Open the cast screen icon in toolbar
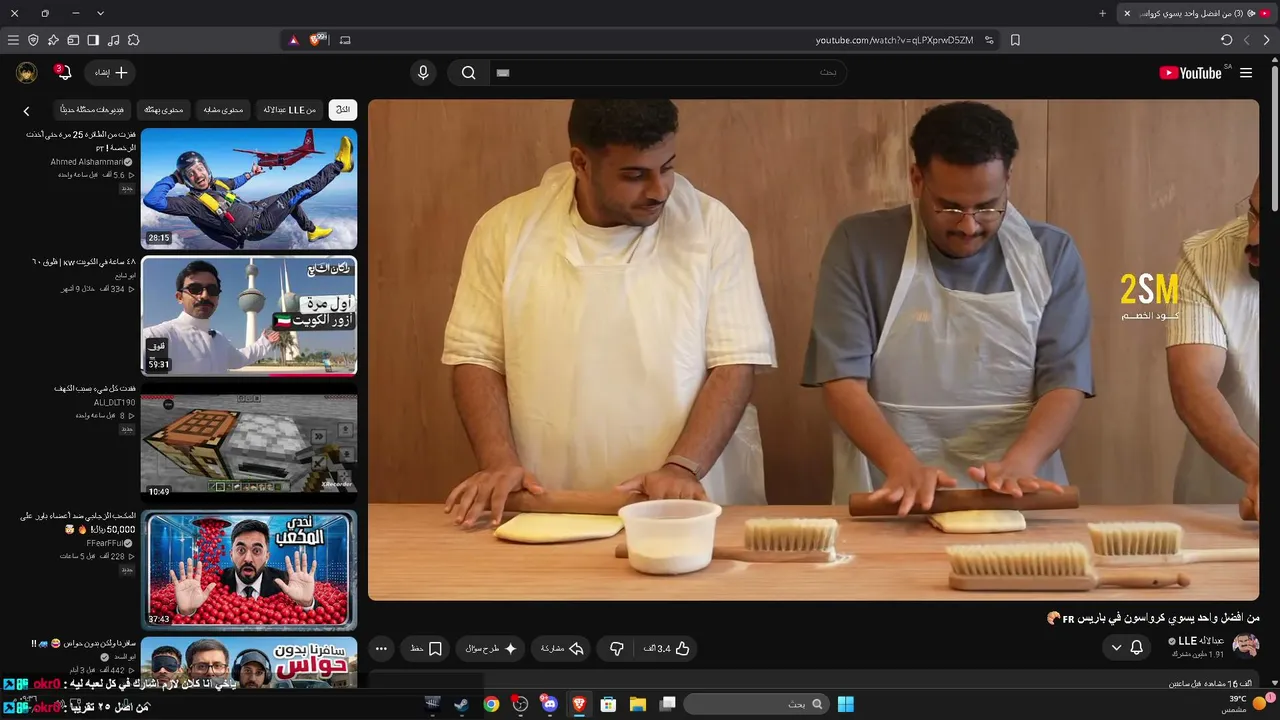 (345, 40)
